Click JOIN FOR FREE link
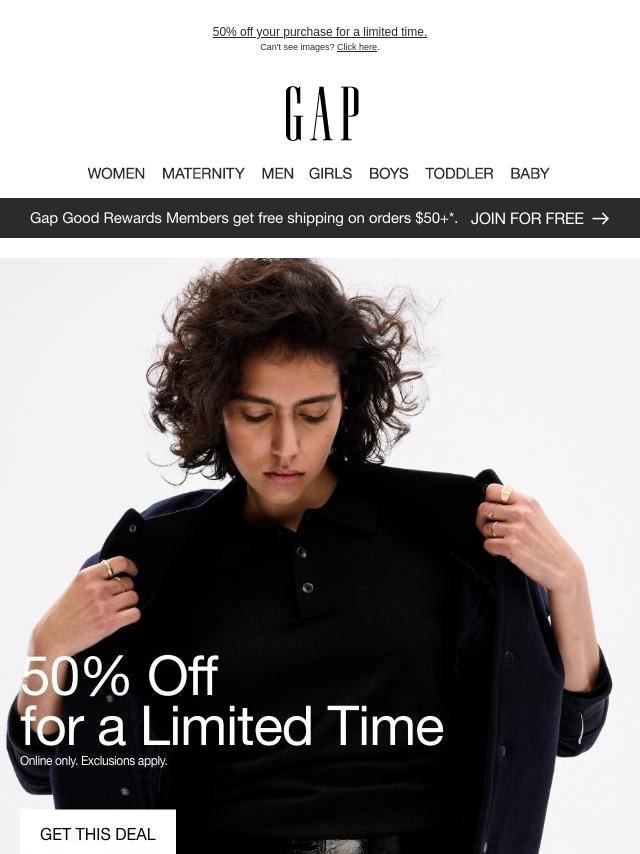This screenshot has width=640, height=854. [x=527, y=218]
